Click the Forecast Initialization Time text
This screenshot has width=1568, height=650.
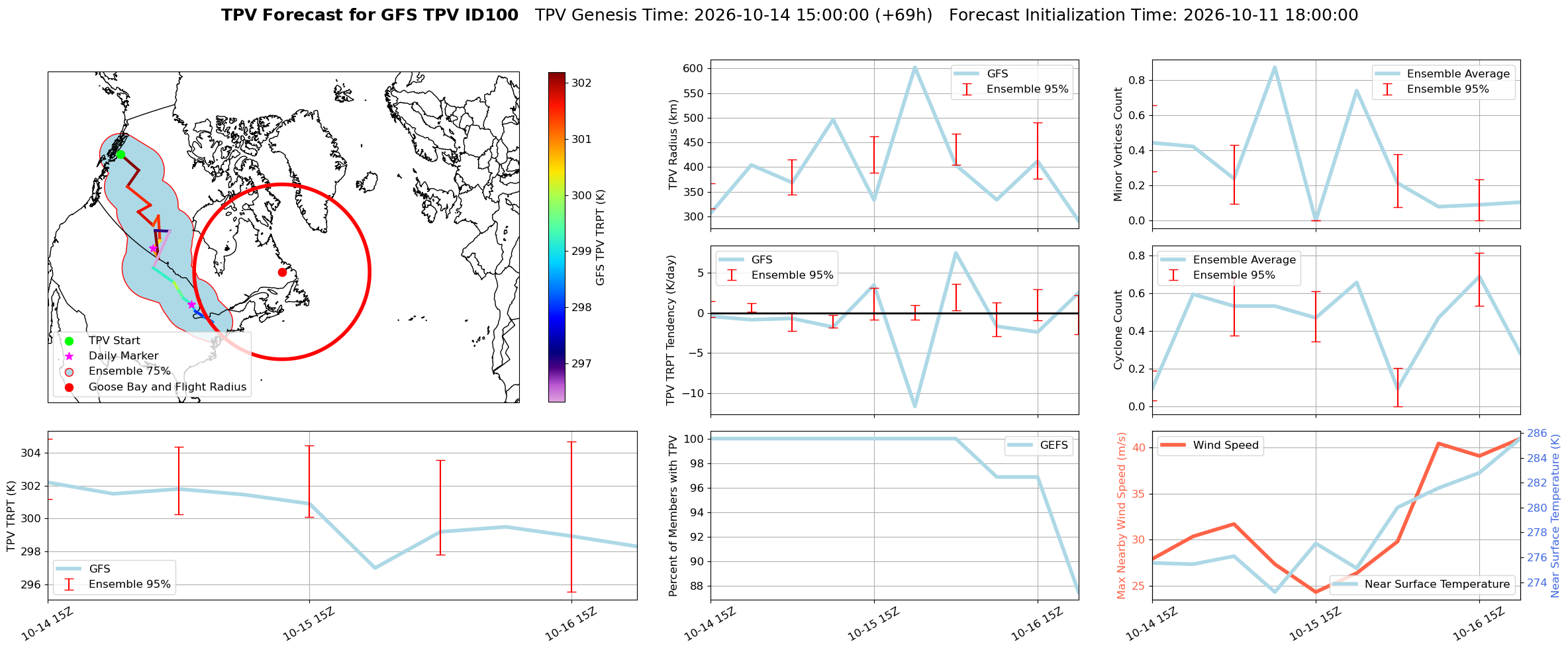[x=1153, y=15]
